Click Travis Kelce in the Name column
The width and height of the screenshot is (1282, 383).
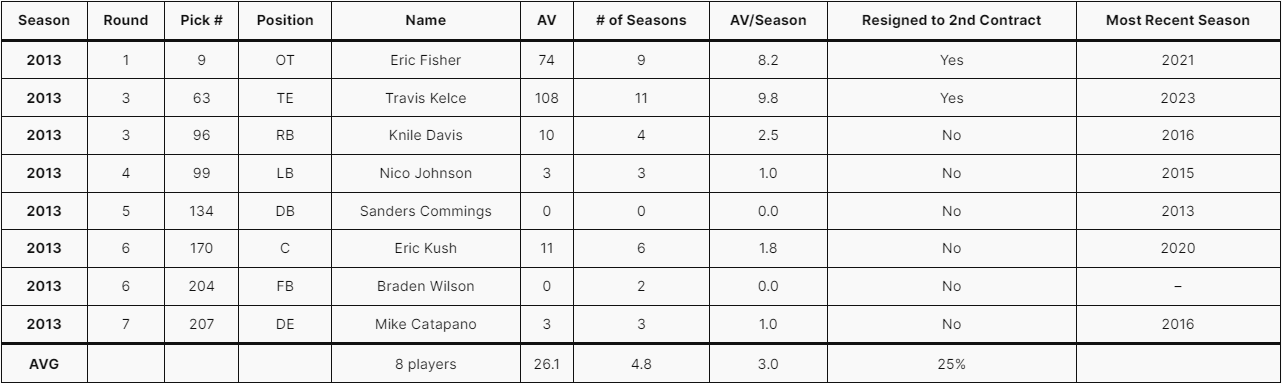tap(426, 98)
